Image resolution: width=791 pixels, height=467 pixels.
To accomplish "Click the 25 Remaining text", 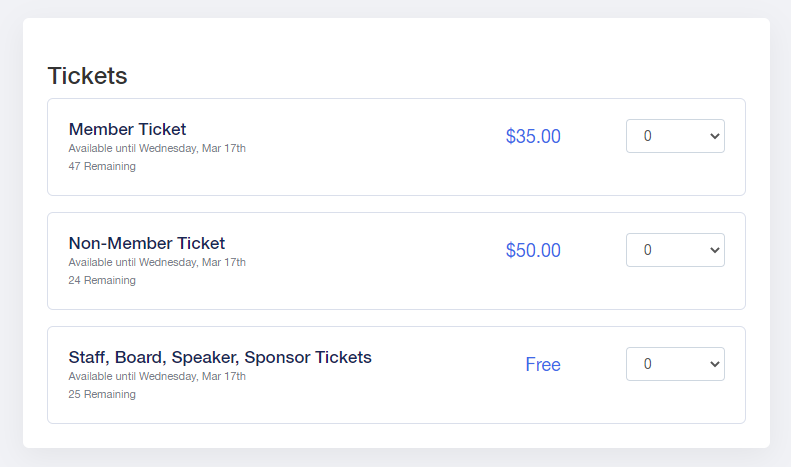I will point(102,395).
